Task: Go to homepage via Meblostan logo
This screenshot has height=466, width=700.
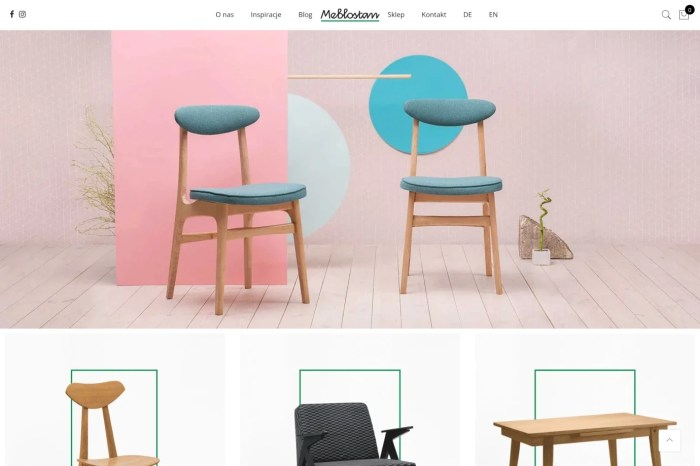Action: (x=350, y=15)
